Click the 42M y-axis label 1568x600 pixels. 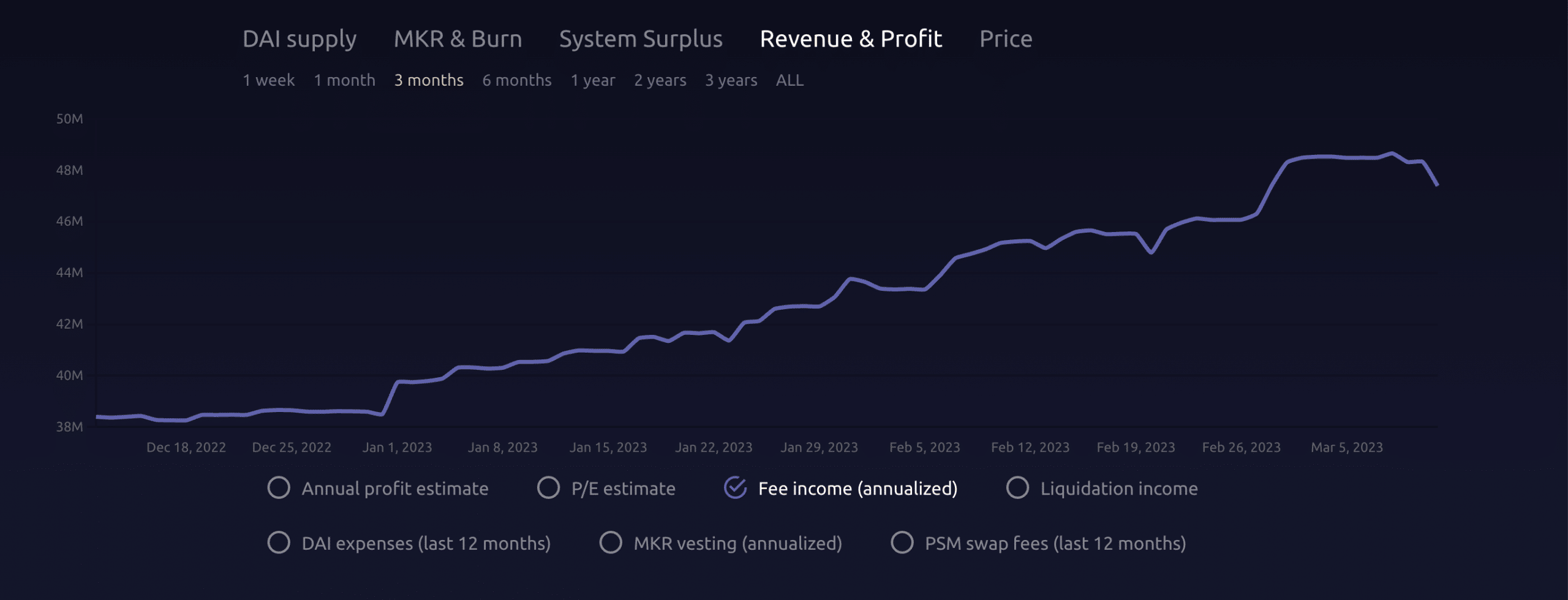69,324
